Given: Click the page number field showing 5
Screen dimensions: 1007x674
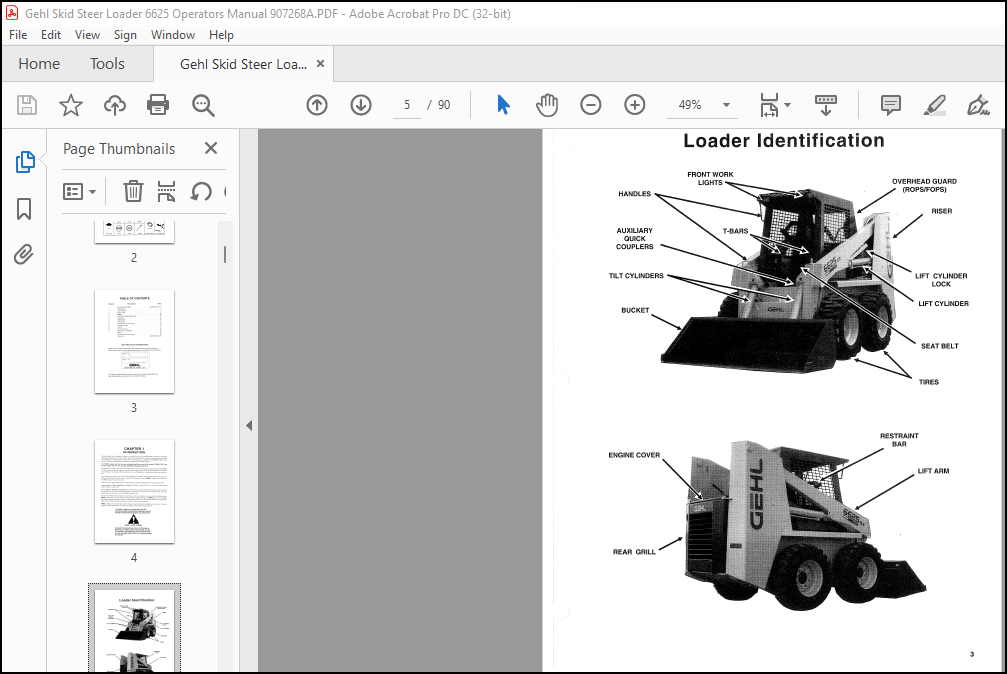Looking at the screenshot, I should 407,105.
